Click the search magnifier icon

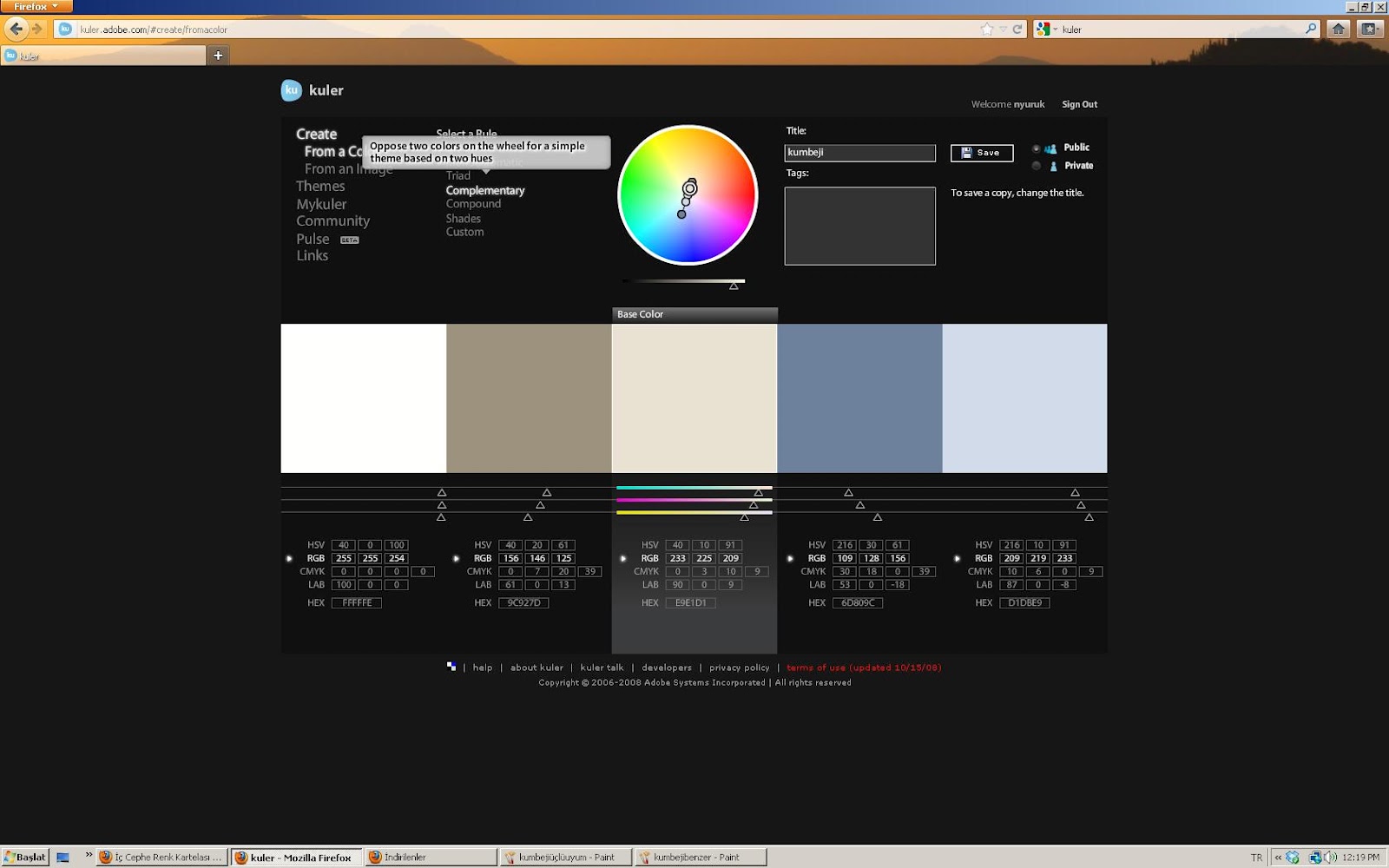click(x=1311, y=29)
